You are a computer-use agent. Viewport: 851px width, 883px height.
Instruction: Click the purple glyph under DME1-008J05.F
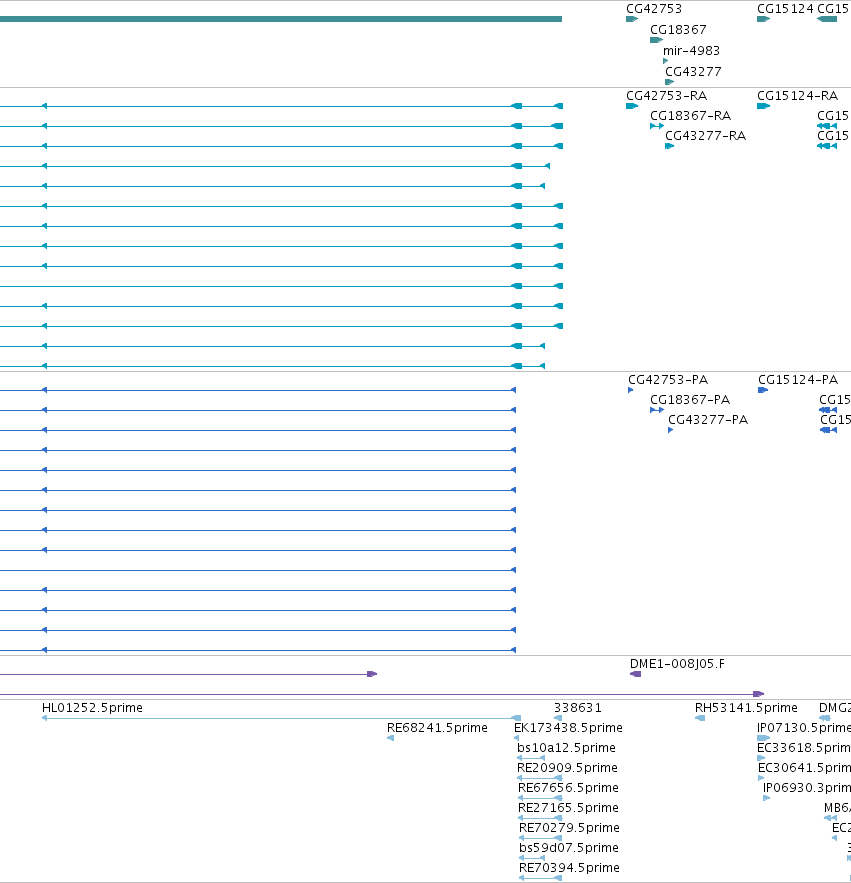point(635,674)
